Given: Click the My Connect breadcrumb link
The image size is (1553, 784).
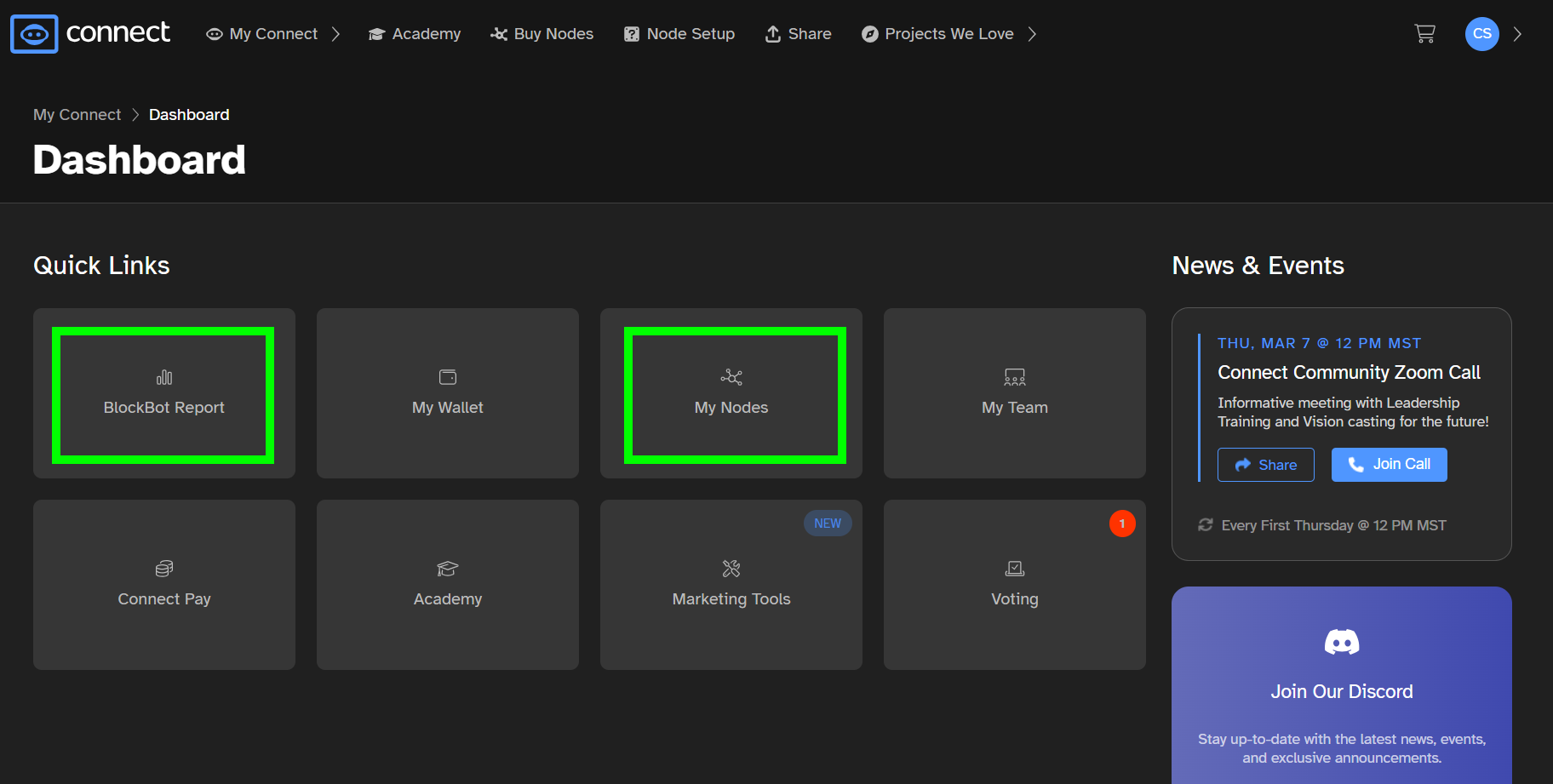Looking at the screenshot, I should [77, 115].
